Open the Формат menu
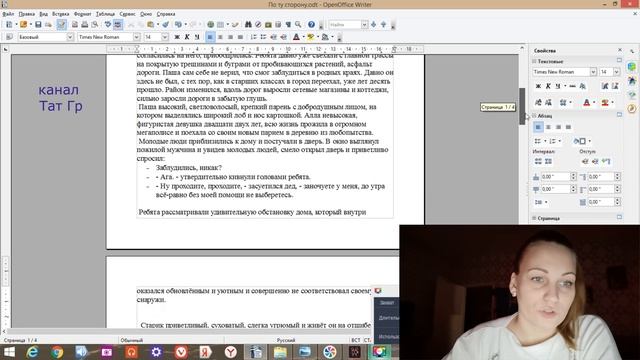This screenshot has width=640, height=360. pos(82,14)
